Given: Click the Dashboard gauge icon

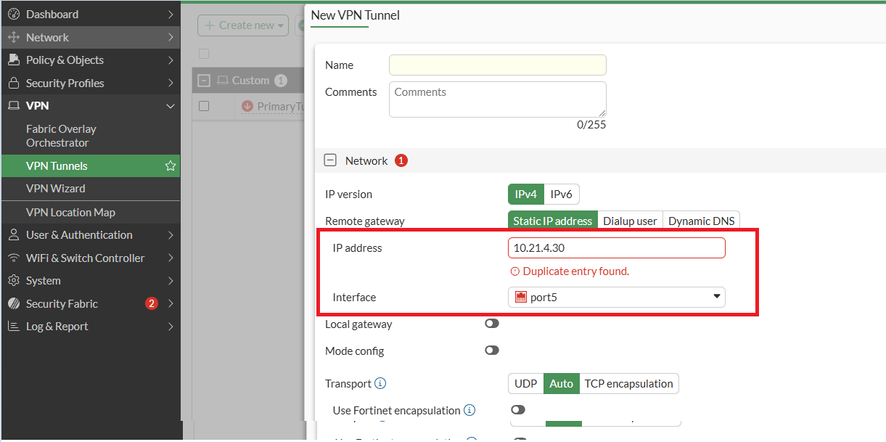Looking at the screenshot, I should (x=14, y=14).
